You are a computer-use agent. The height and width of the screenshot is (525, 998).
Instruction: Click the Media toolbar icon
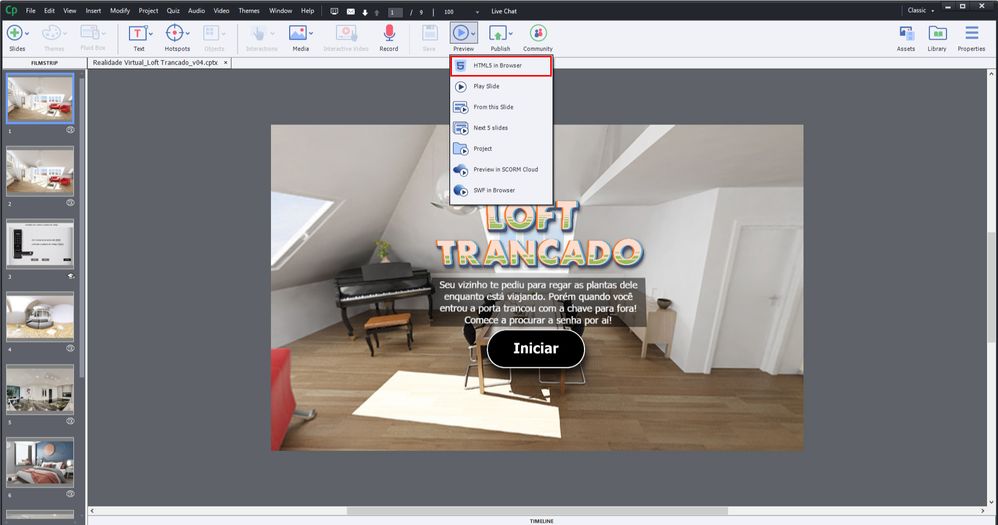pyautogui.click(x=299, y=34)
